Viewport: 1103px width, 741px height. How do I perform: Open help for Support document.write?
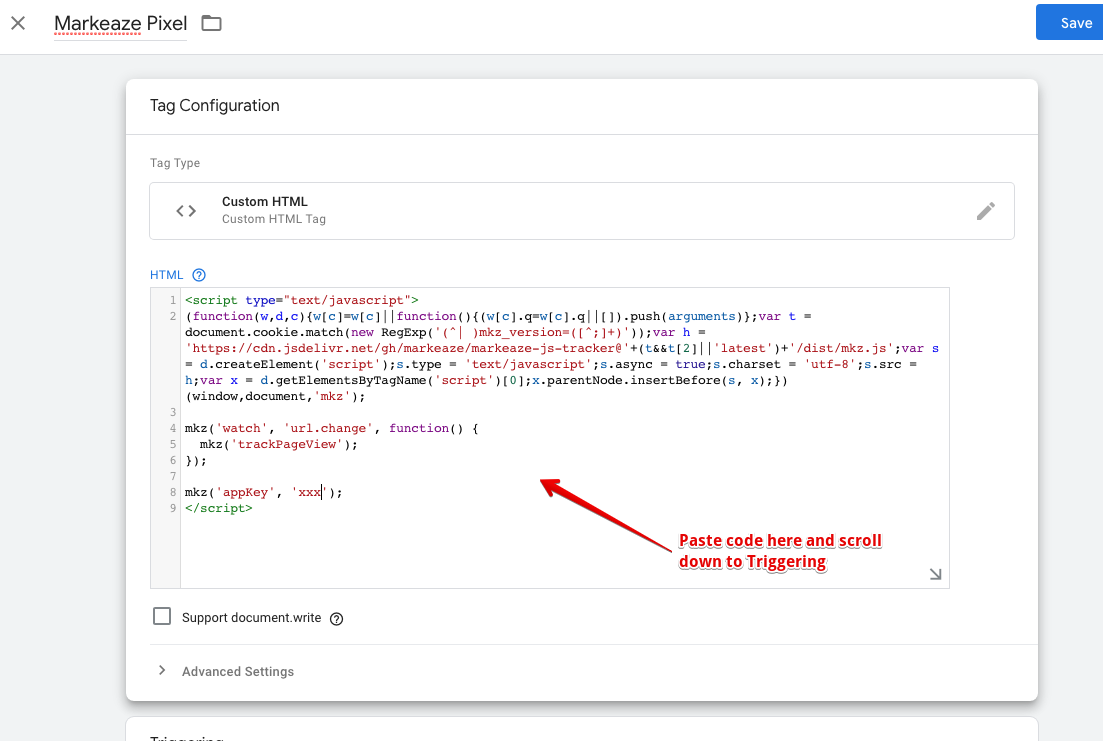click(337, 619)
